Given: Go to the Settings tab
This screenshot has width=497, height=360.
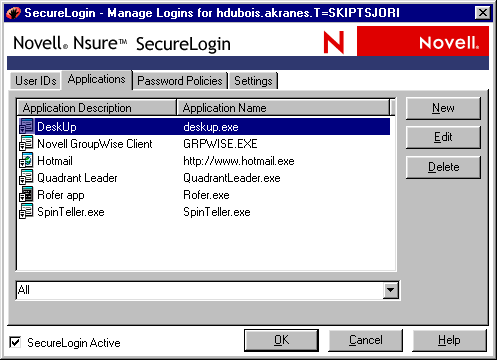Looking at the screenshot, I should [253, 81].
